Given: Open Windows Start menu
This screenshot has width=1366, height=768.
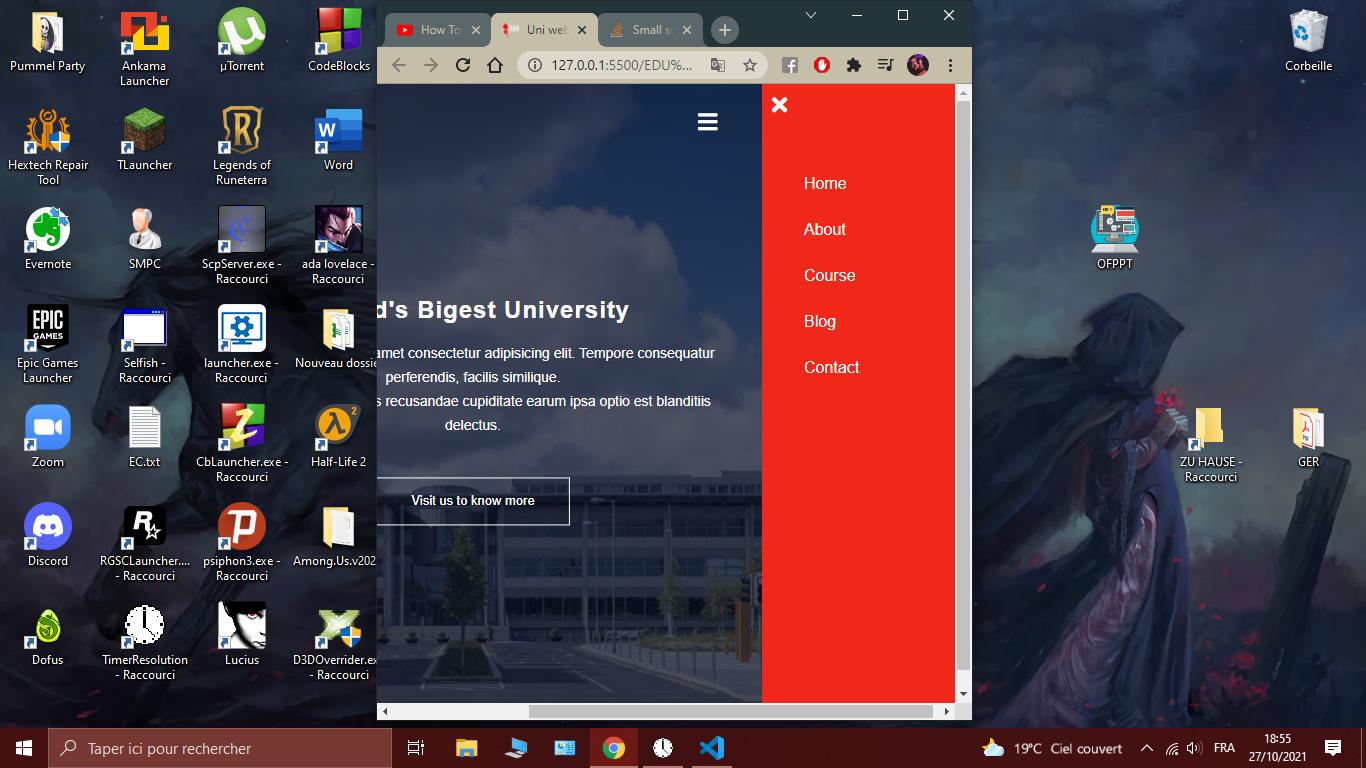Looking at the screenshot, I should (x=24, y=748).
